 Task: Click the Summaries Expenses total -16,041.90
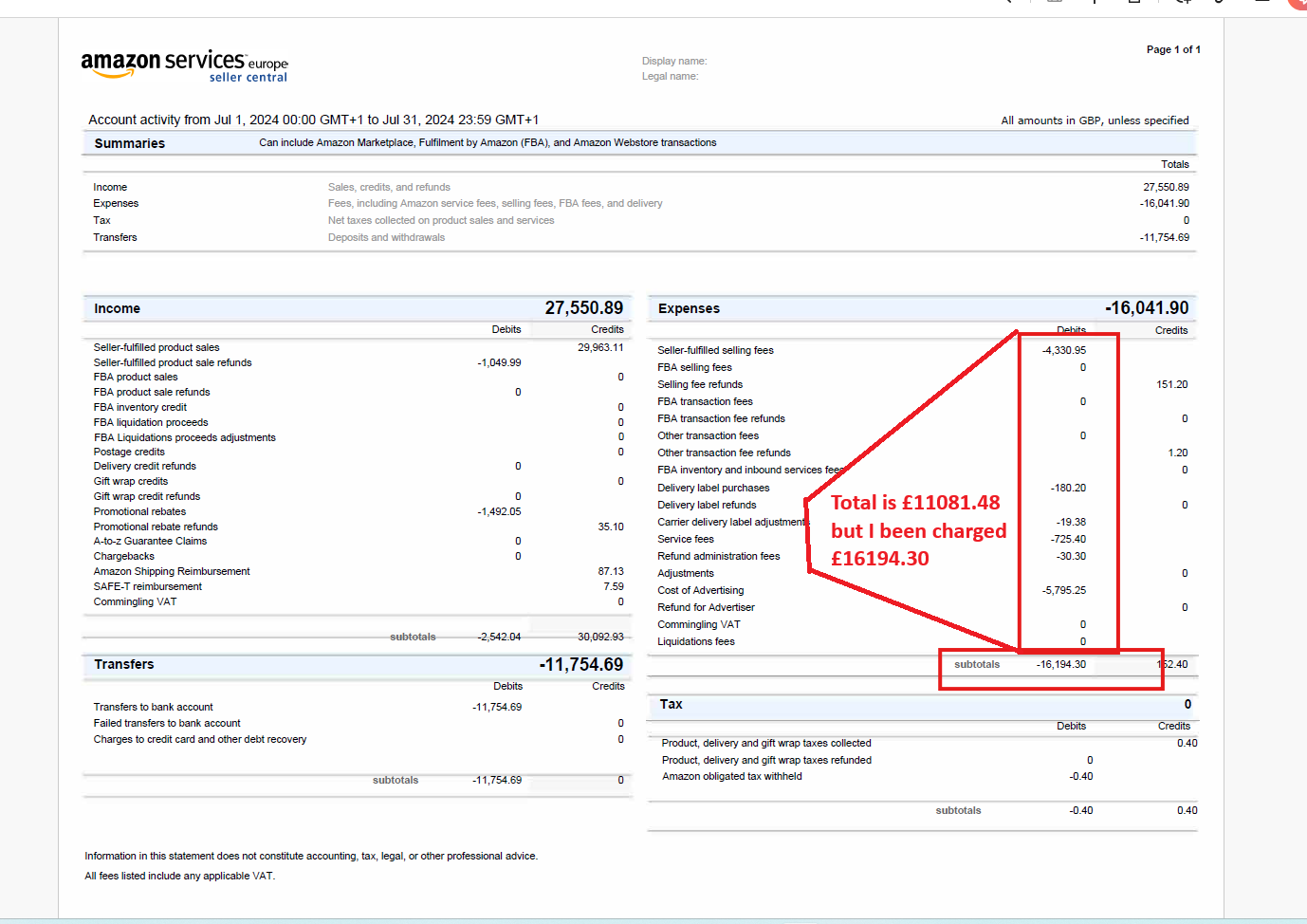[x=1164, y=203]
